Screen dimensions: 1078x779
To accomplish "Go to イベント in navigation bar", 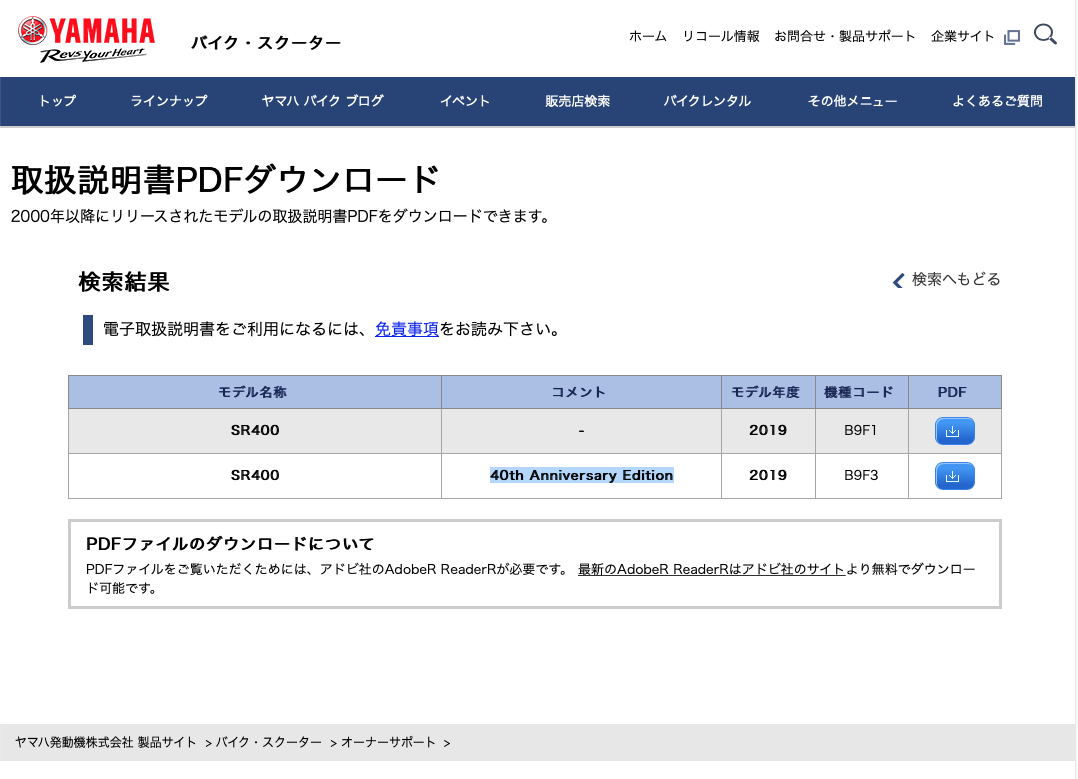I will click(465, 101).
